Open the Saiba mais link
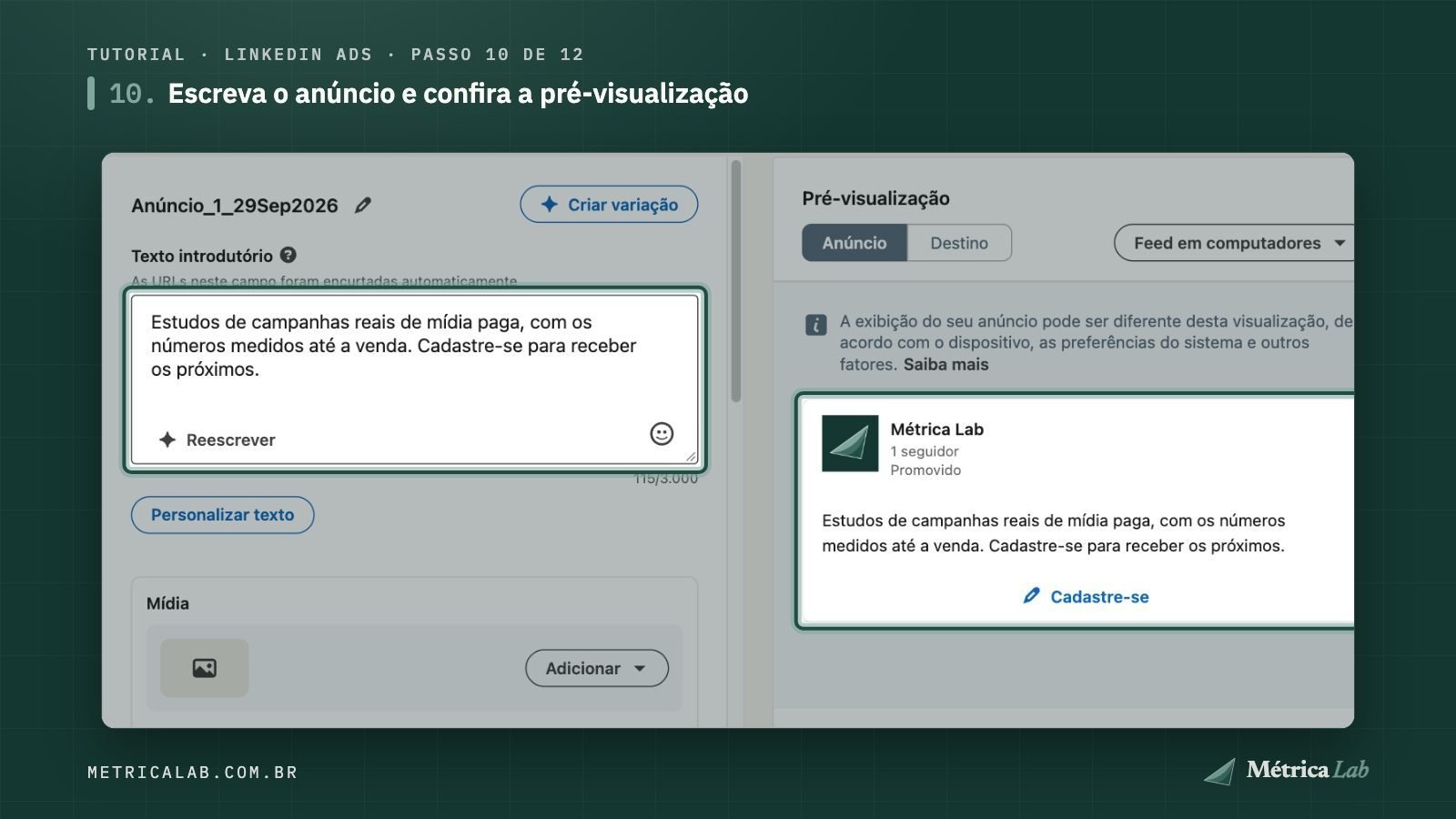Image resolution: width=1456 pixels, height=819 pixels. pos(945,364)
